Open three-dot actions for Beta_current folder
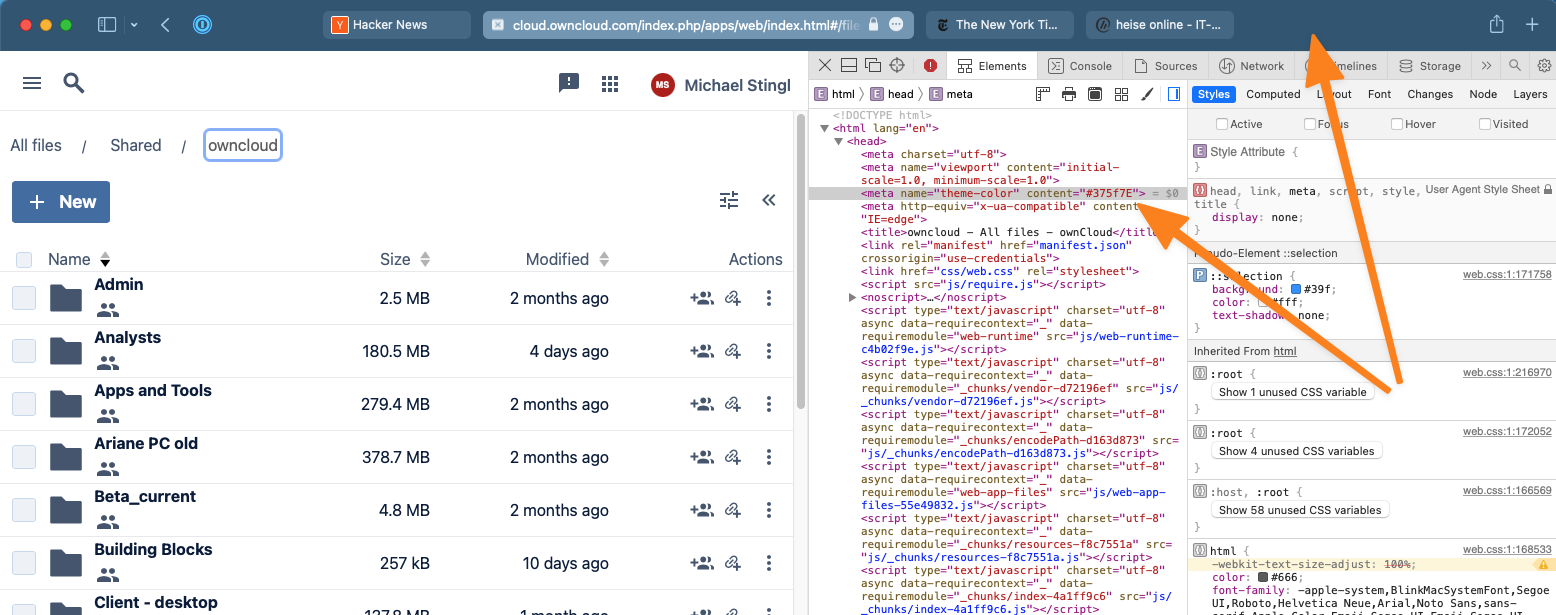The image size is (1556, 615). click(769, 510)
